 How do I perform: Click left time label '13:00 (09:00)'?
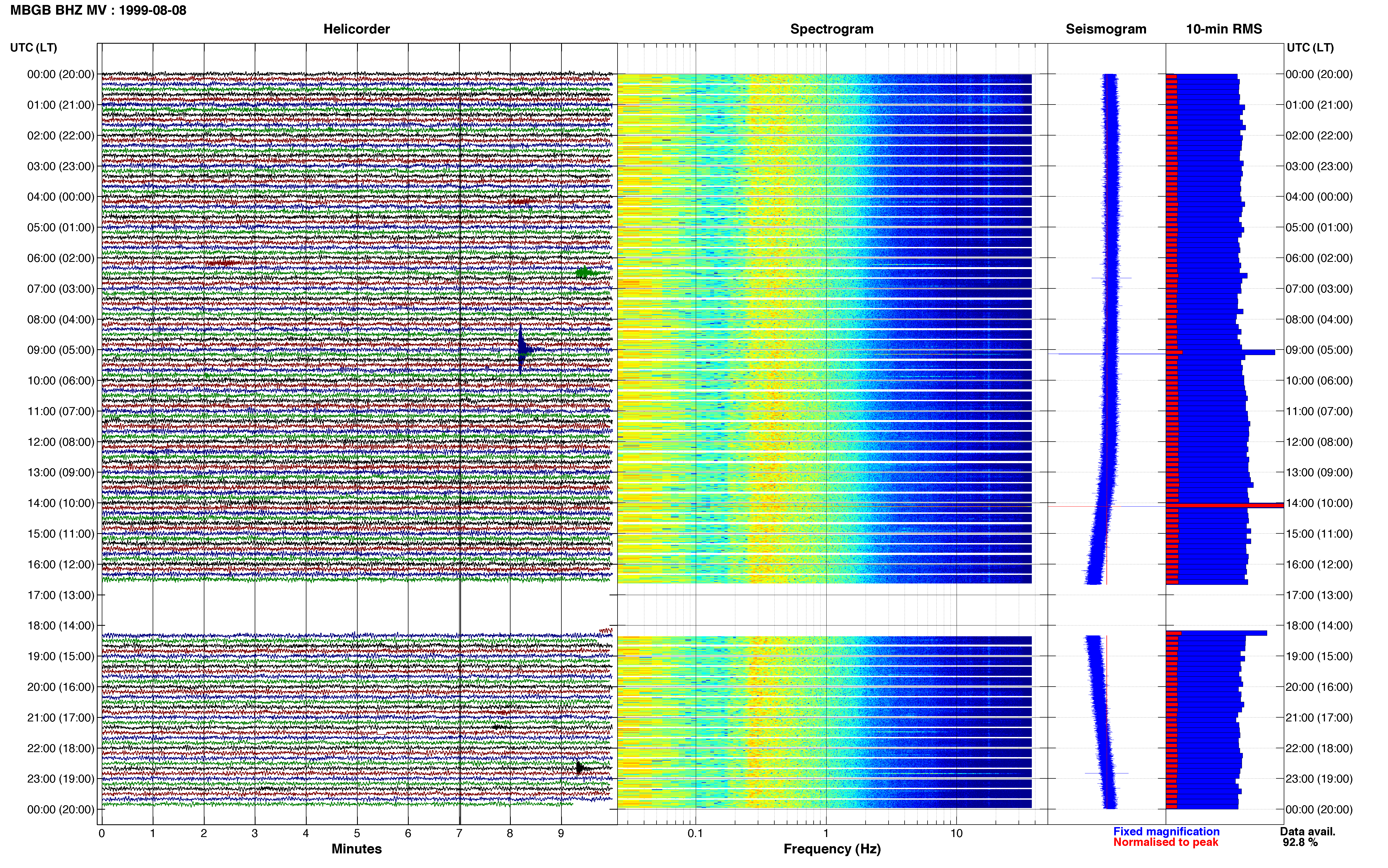[x=61, y=473]
